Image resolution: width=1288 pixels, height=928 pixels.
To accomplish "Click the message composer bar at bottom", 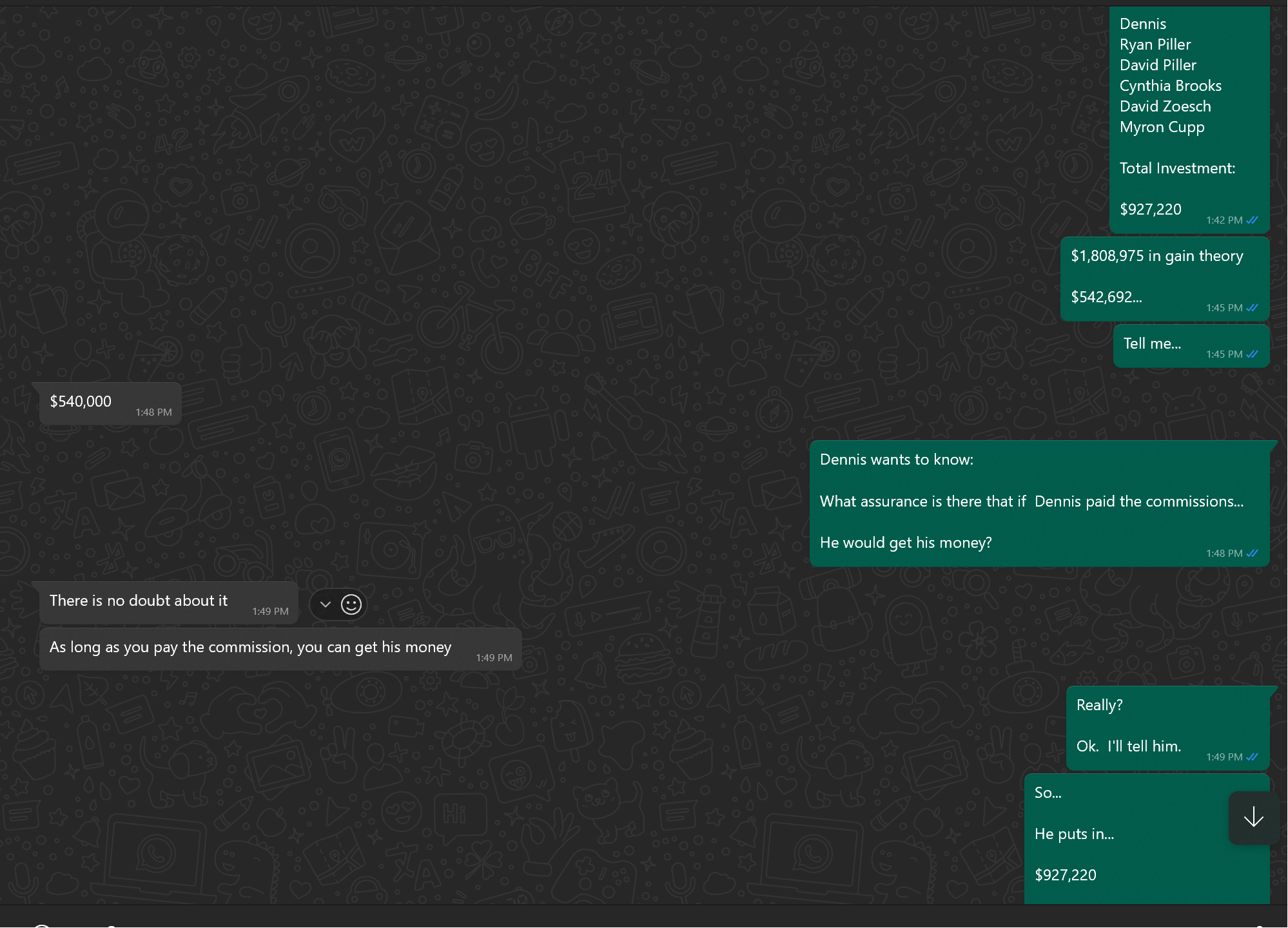I will click(x=645, y=918).
